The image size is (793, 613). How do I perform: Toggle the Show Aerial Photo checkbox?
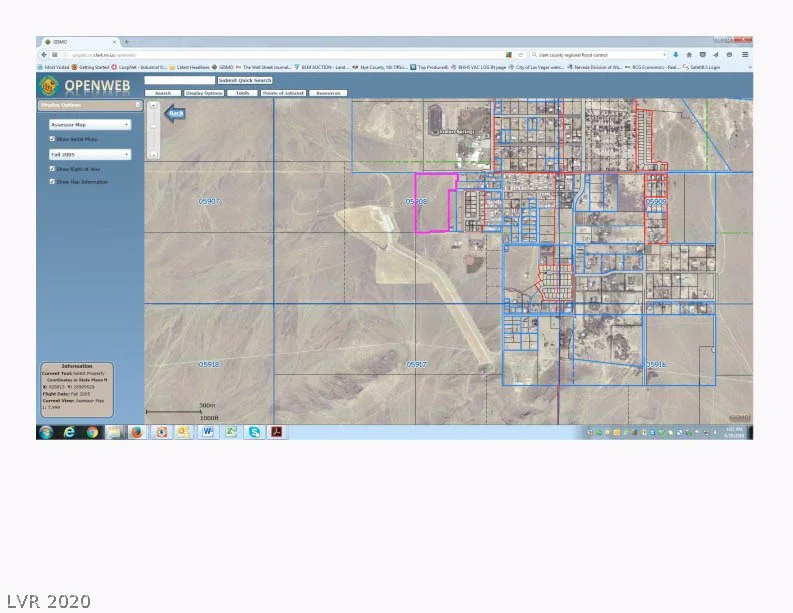52,139
